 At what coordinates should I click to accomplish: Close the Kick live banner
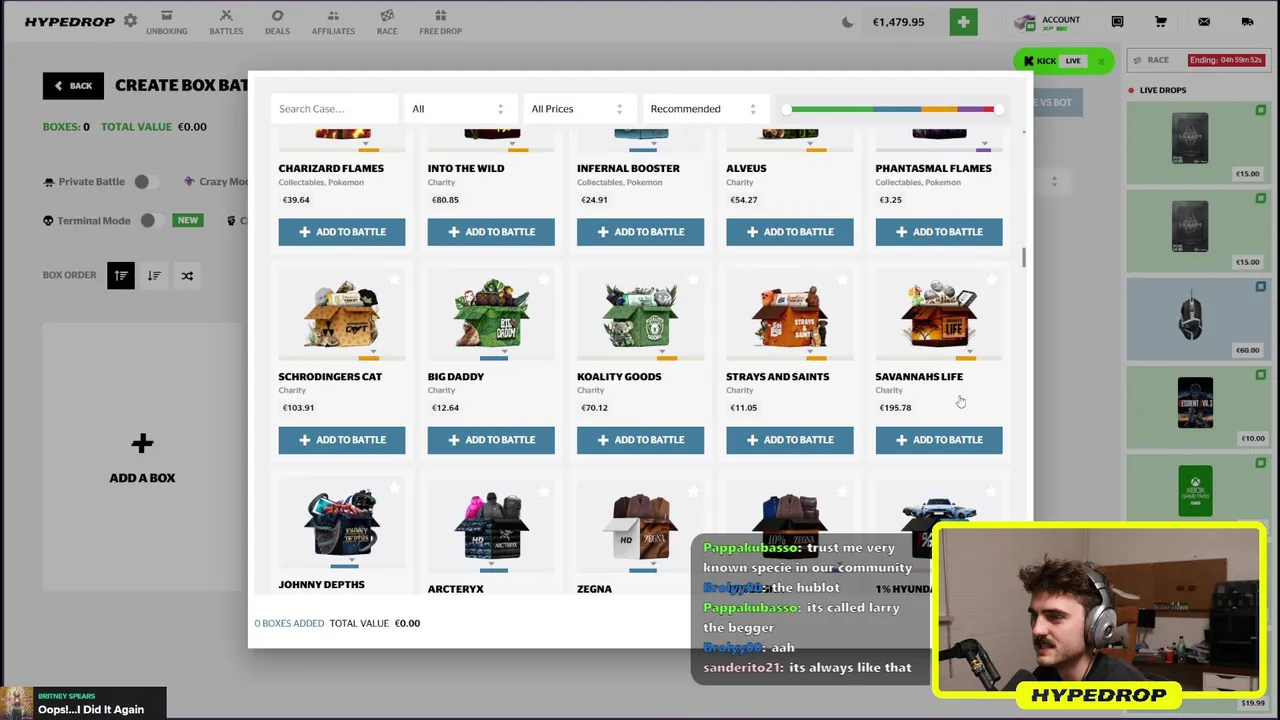[1101, 61]
